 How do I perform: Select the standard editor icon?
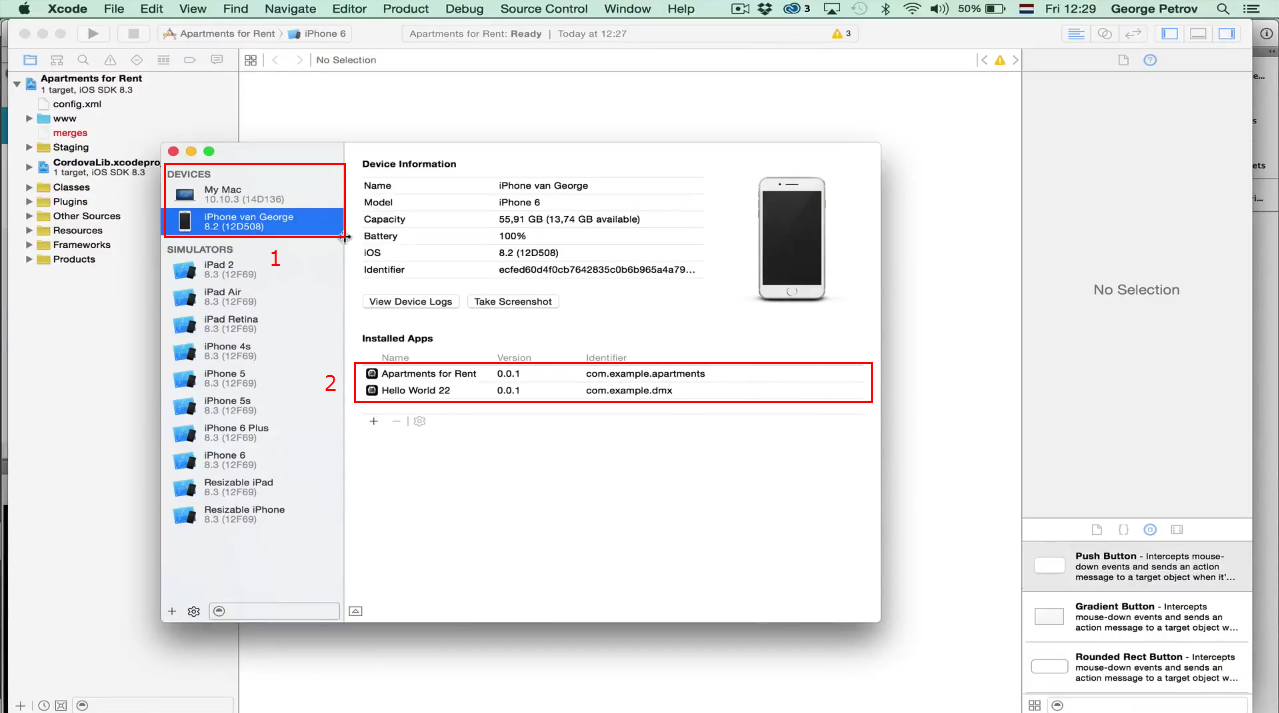click(x=1076, y=33)
